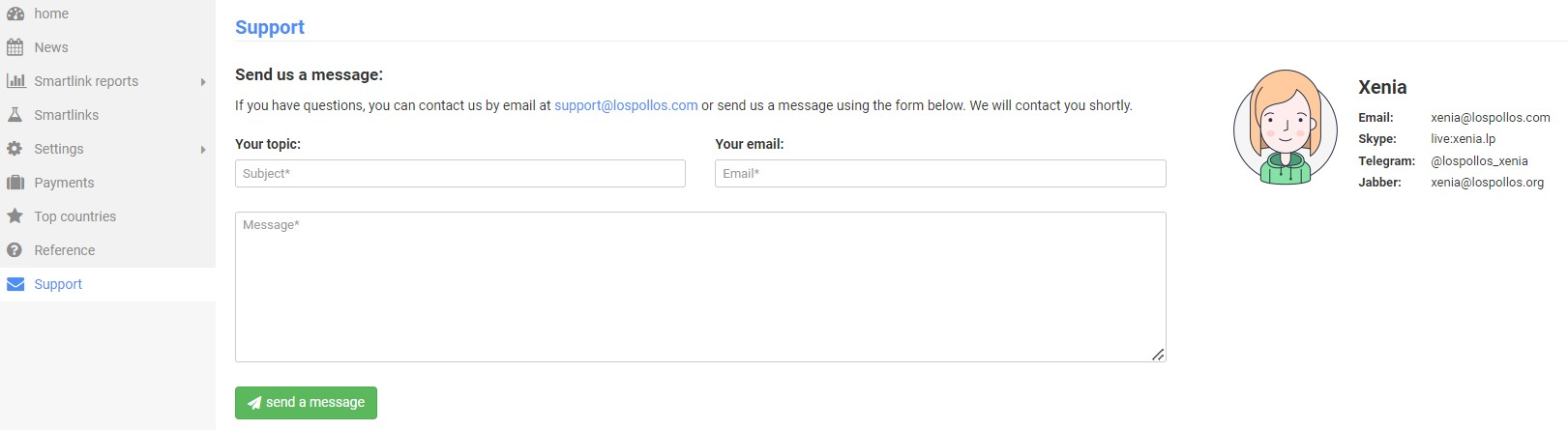1568x430 pixels.
Task: Open the Payments menu item
Action: click(64, 183)
